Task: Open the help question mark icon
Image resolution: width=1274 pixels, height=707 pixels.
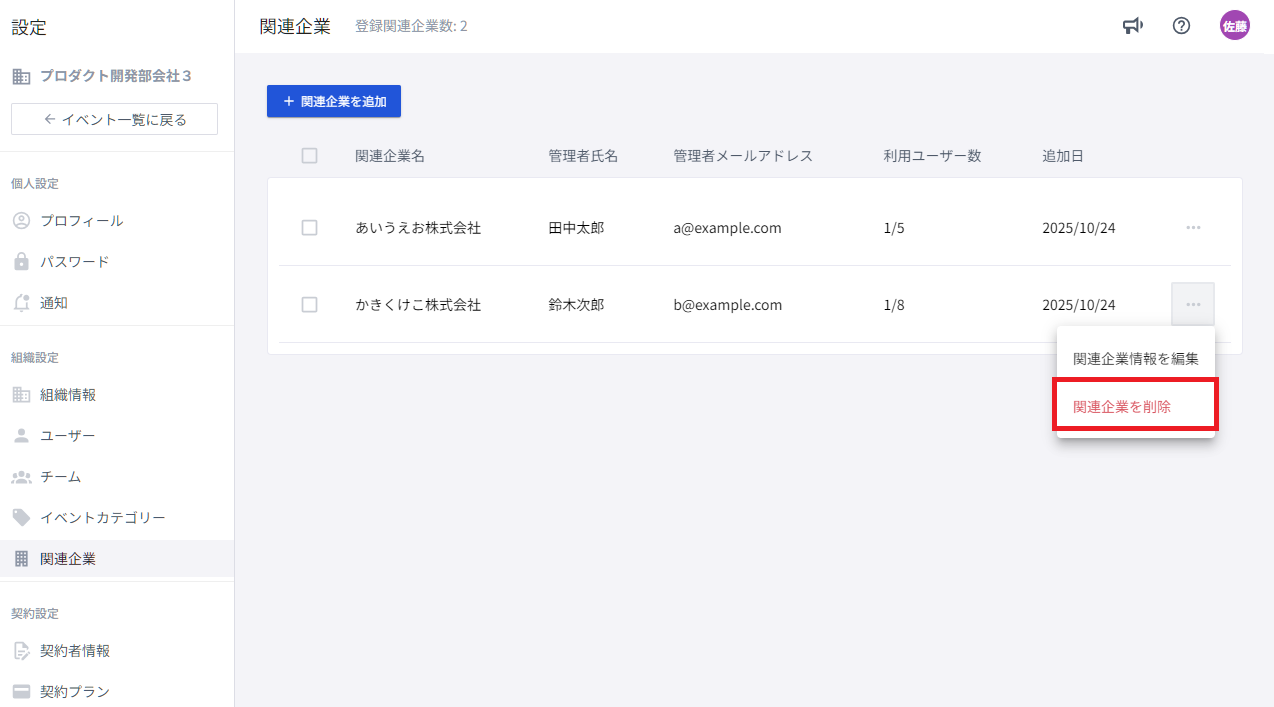Action: coord(1181,26)
